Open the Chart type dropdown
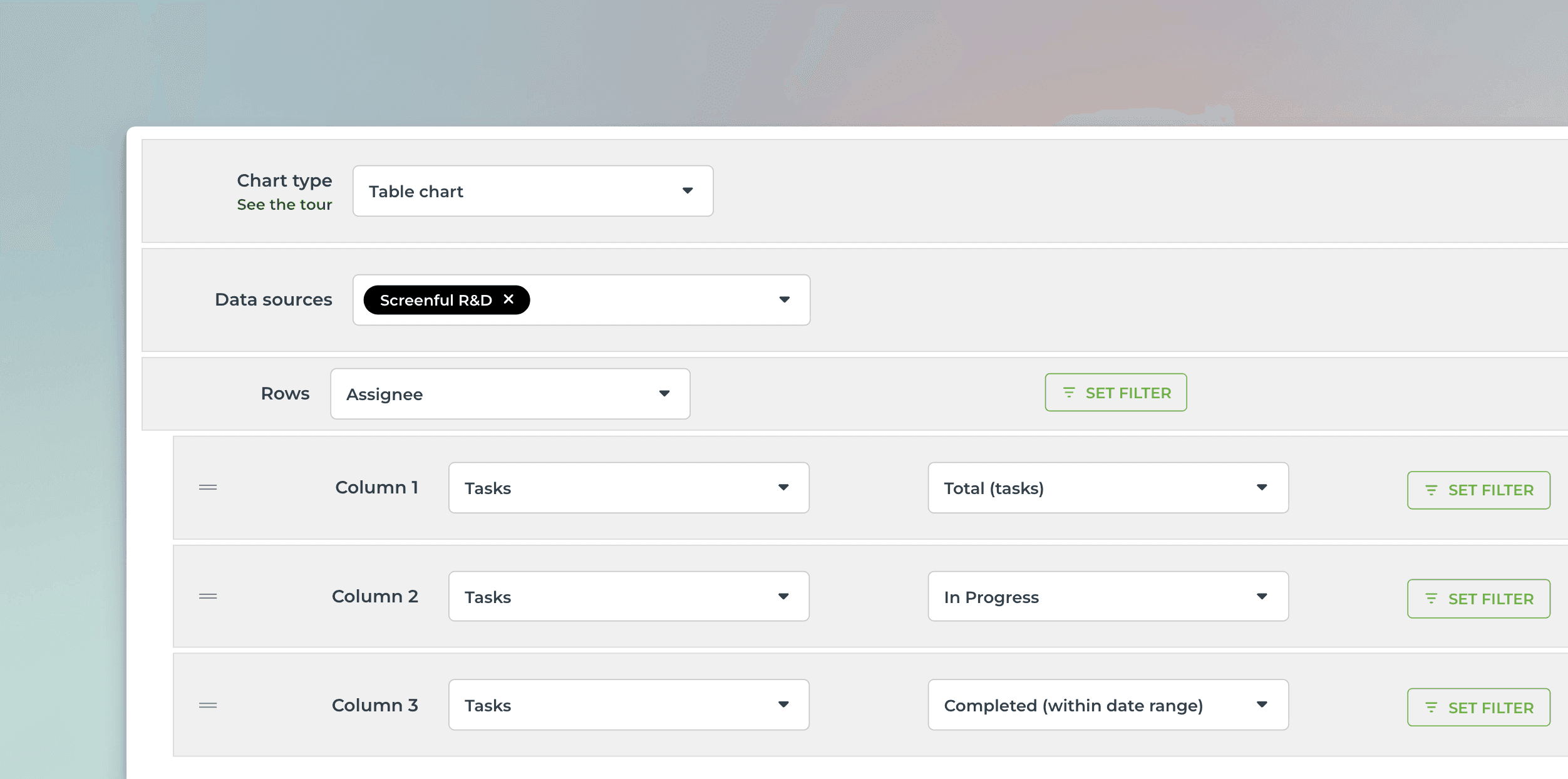 [687, 190]
